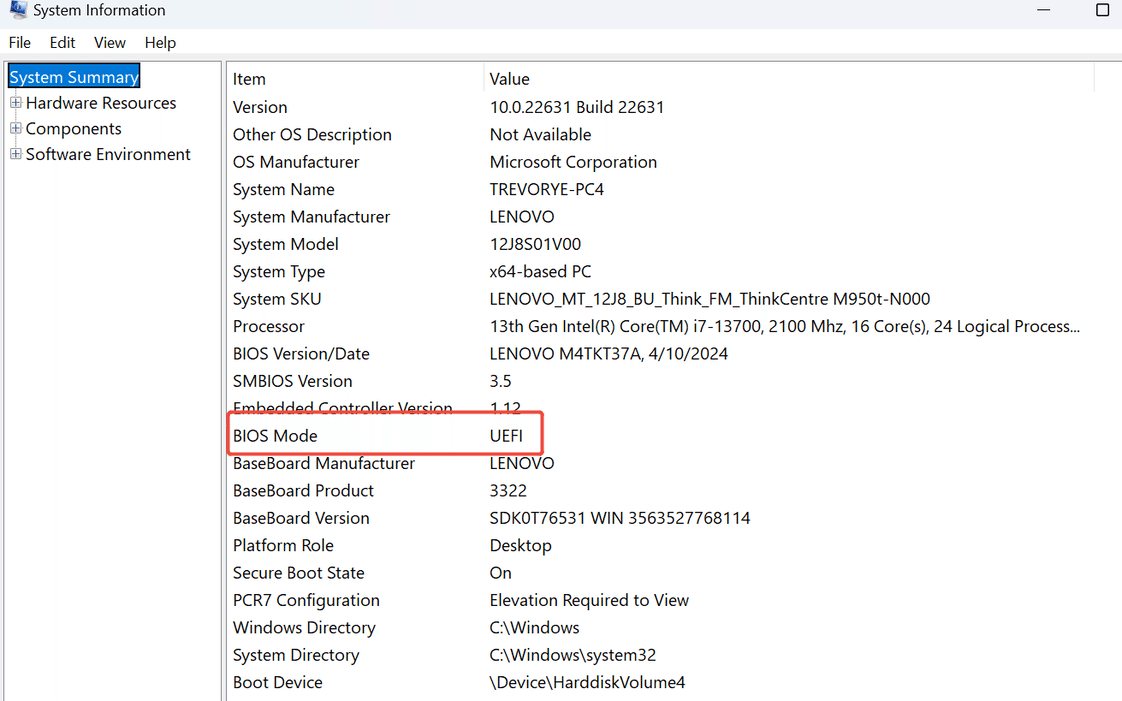Click the 12J8S01V00 model value
Screen dimensions: 1122x701
[535, 245]
